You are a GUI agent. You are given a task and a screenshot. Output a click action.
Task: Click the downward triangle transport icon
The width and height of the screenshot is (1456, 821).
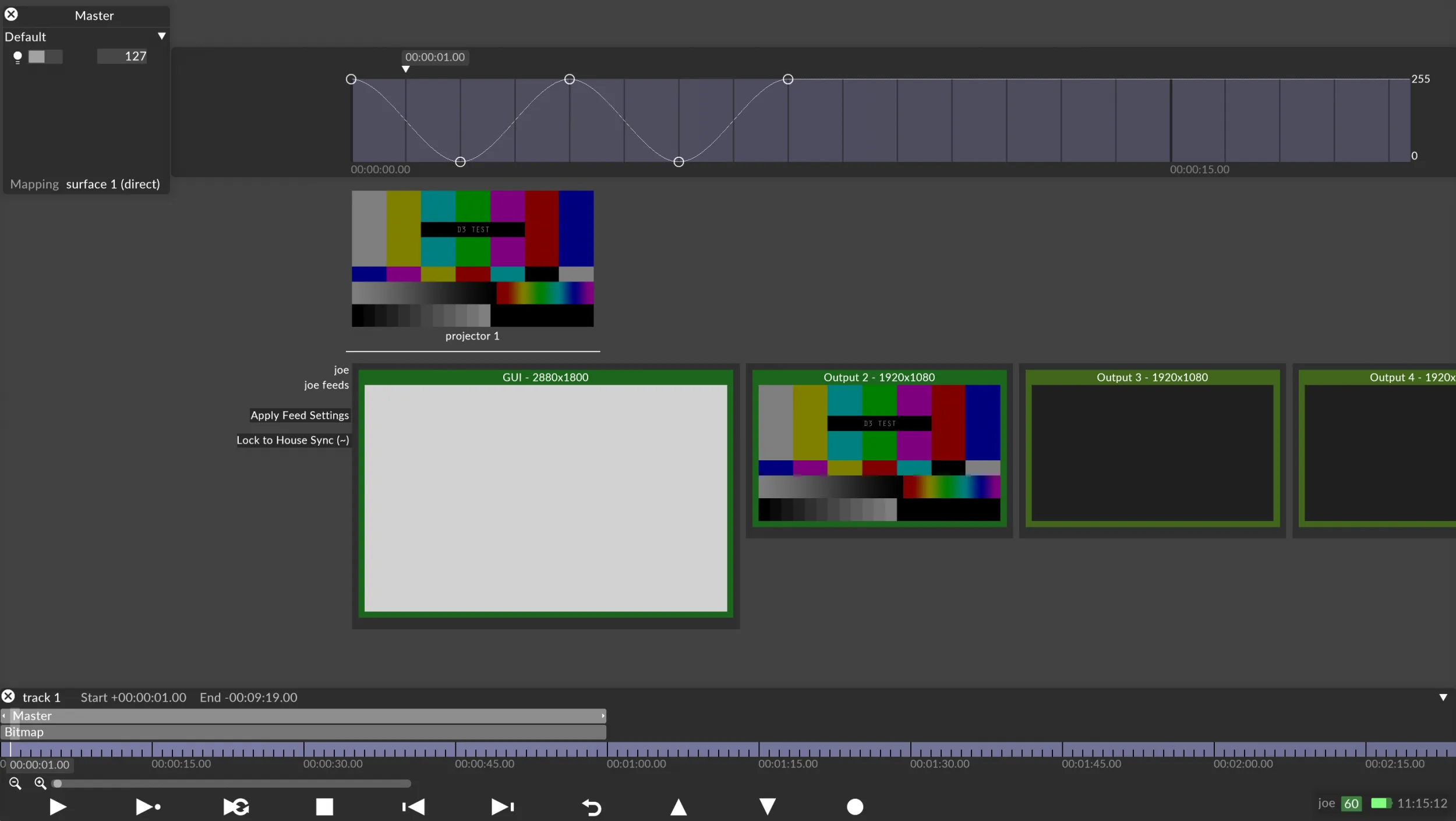tap(767, 806)
